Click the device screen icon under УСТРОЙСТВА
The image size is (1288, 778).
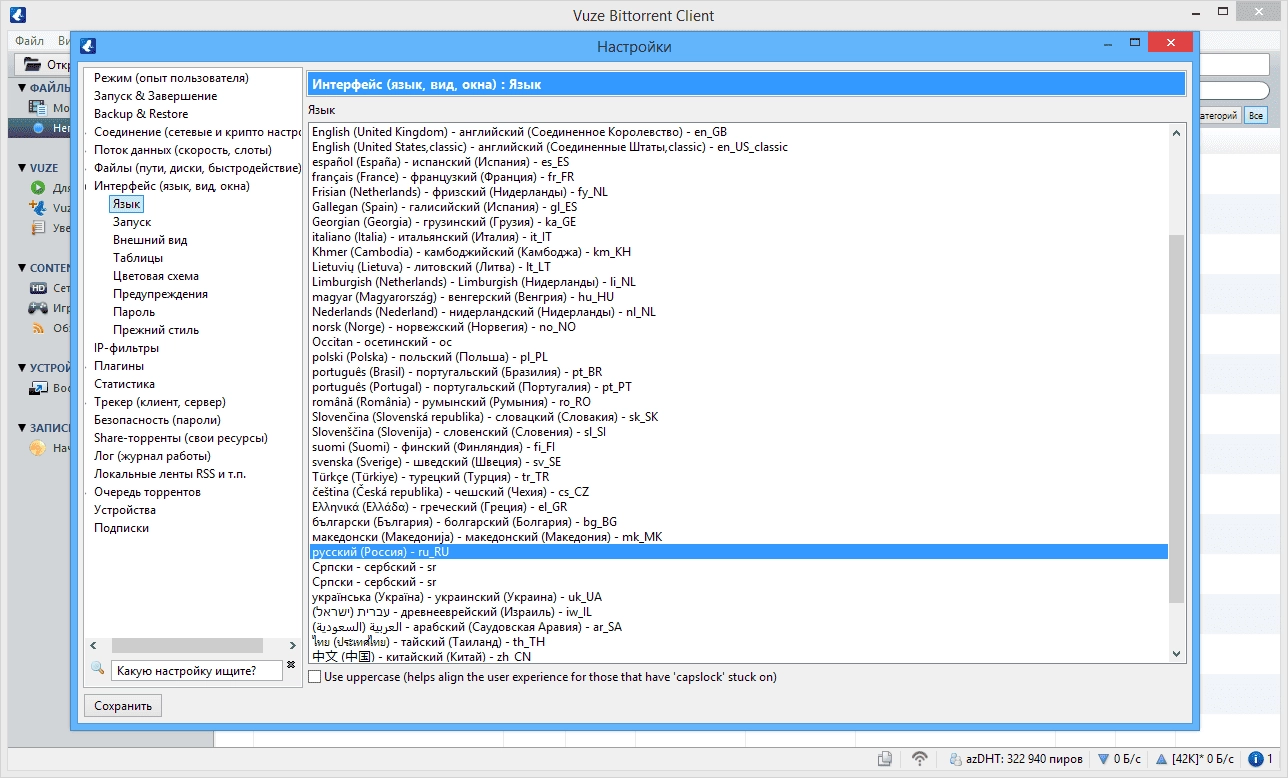38,388
